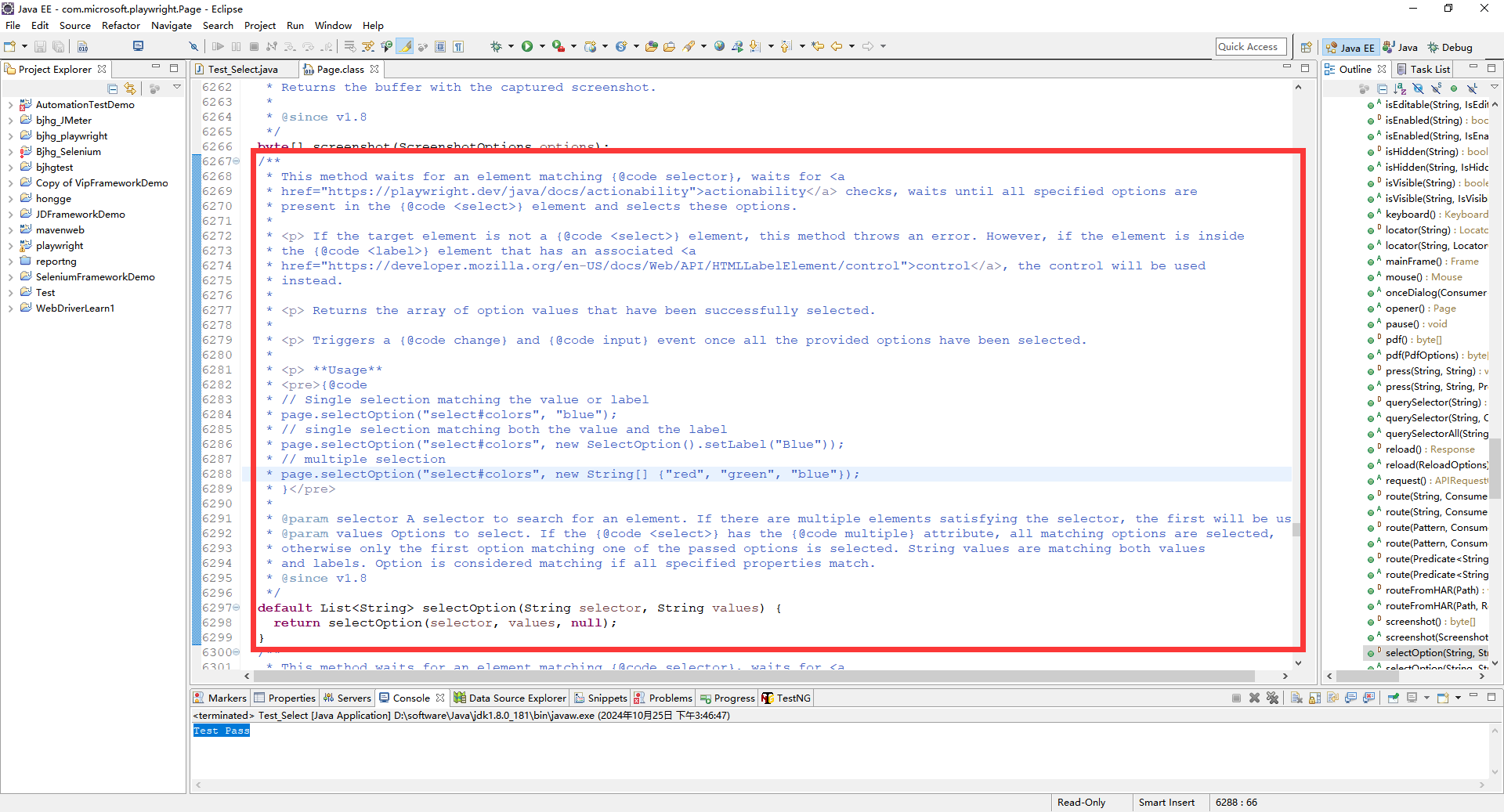Screen dimensions: 1504x812
Task: Open the Run button dropdown arrow
Action: coord(540,47)
